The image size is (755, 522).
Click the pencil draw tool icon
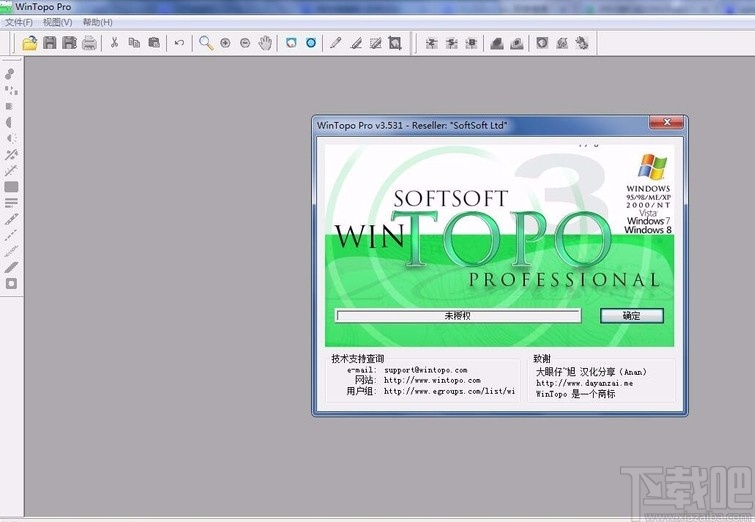[x=336, y=43]
